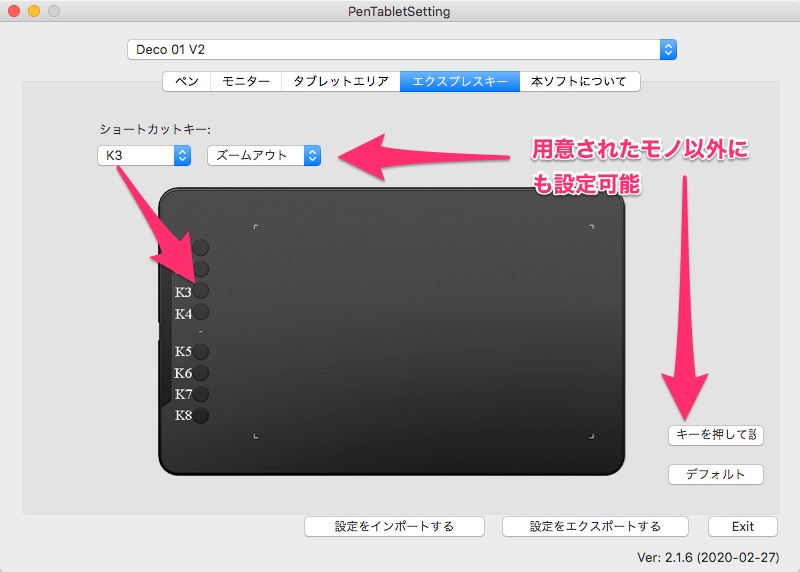Click the K8 express key on tablet
Image resolution: width=800 pixels, height=572 pixels.
pyautogui.click(x=201, y=415)
